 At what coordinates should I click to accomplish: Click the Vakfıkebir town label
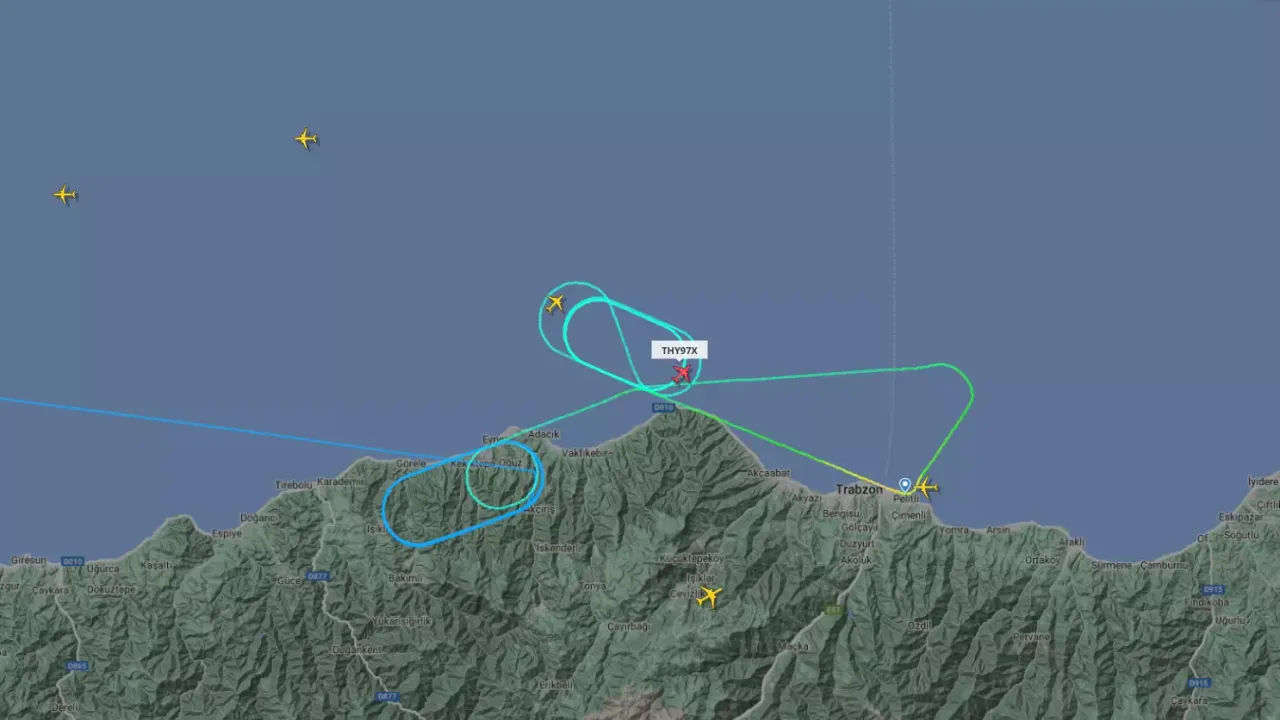pyautogui.click(x=586, y=452)
